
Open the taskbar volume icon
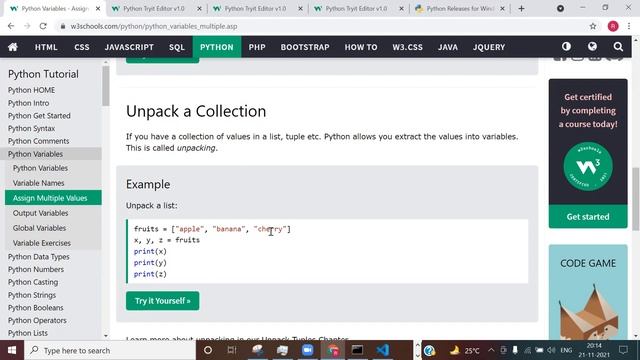click(551, 350)
